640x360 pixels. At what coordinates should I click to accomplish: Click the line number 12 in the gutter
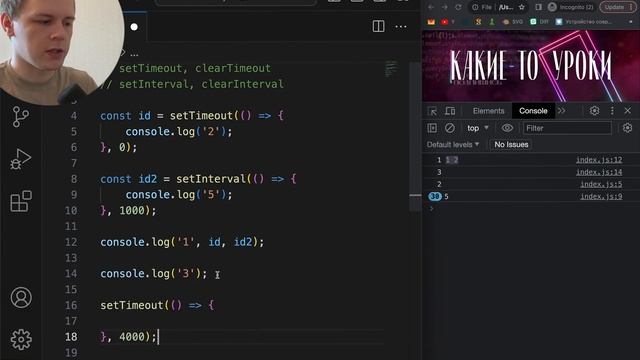point(71,242)
